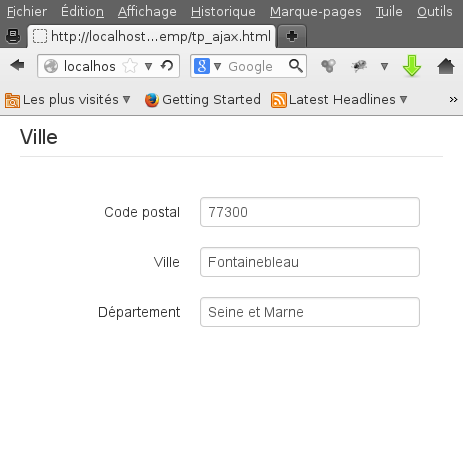Viewport: 463px width, 452px height.
Task: Click the three-spheres toolbar icon
Action: pyautogui.click(x=328, y=66)
